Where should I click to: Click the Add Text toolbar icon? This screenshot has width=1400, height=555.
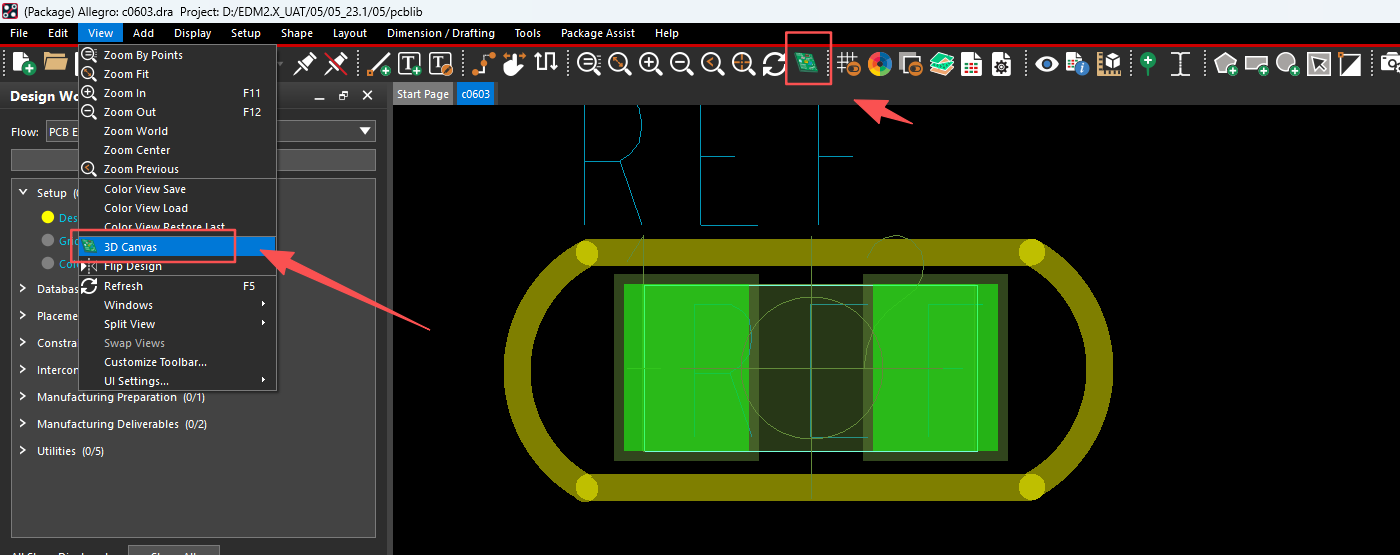click(x=409, y=64)
